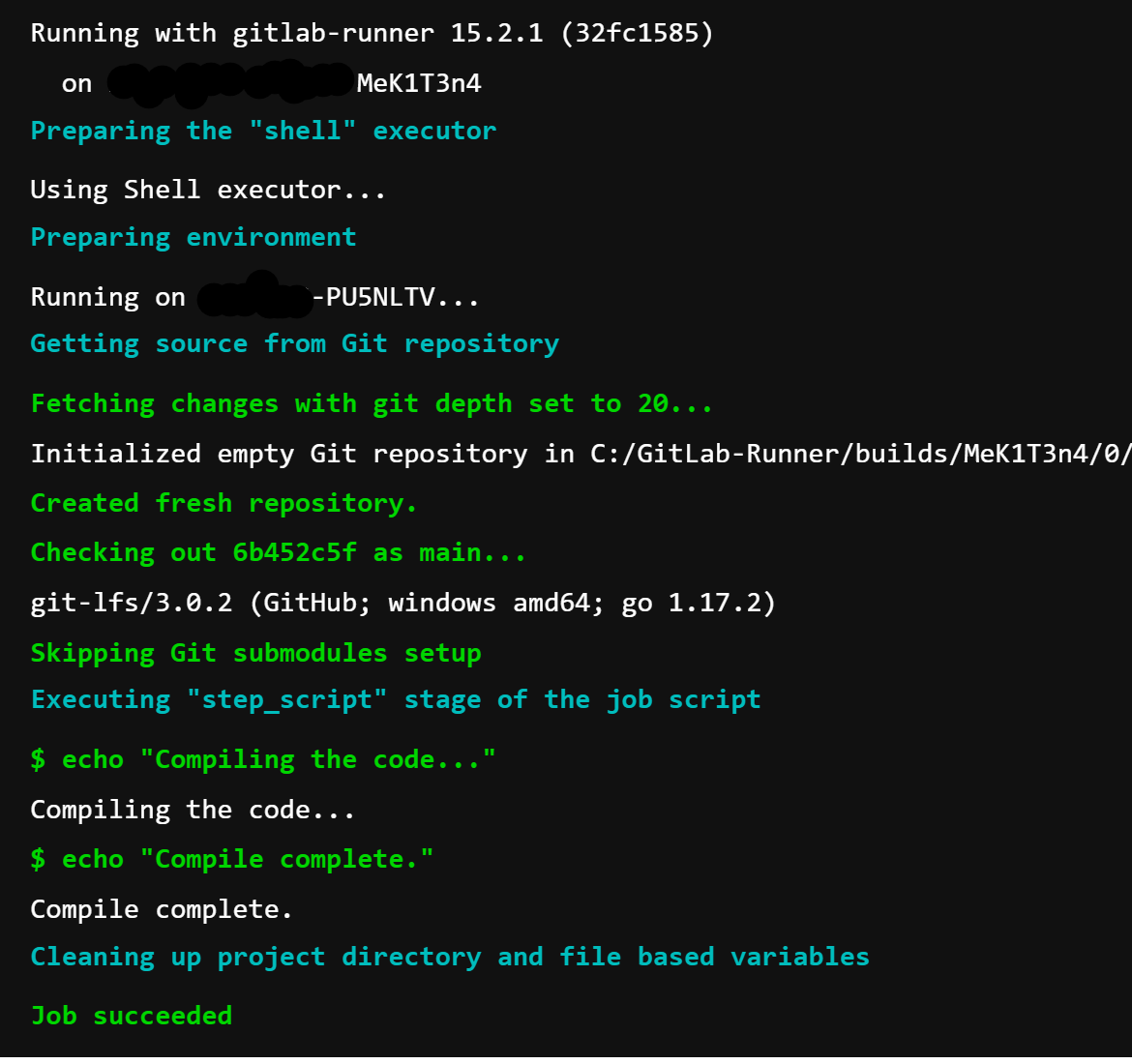Screen dimensions: 1132x1064
Task: Click the white "Compiling the code..." output line
Action: 193,811
